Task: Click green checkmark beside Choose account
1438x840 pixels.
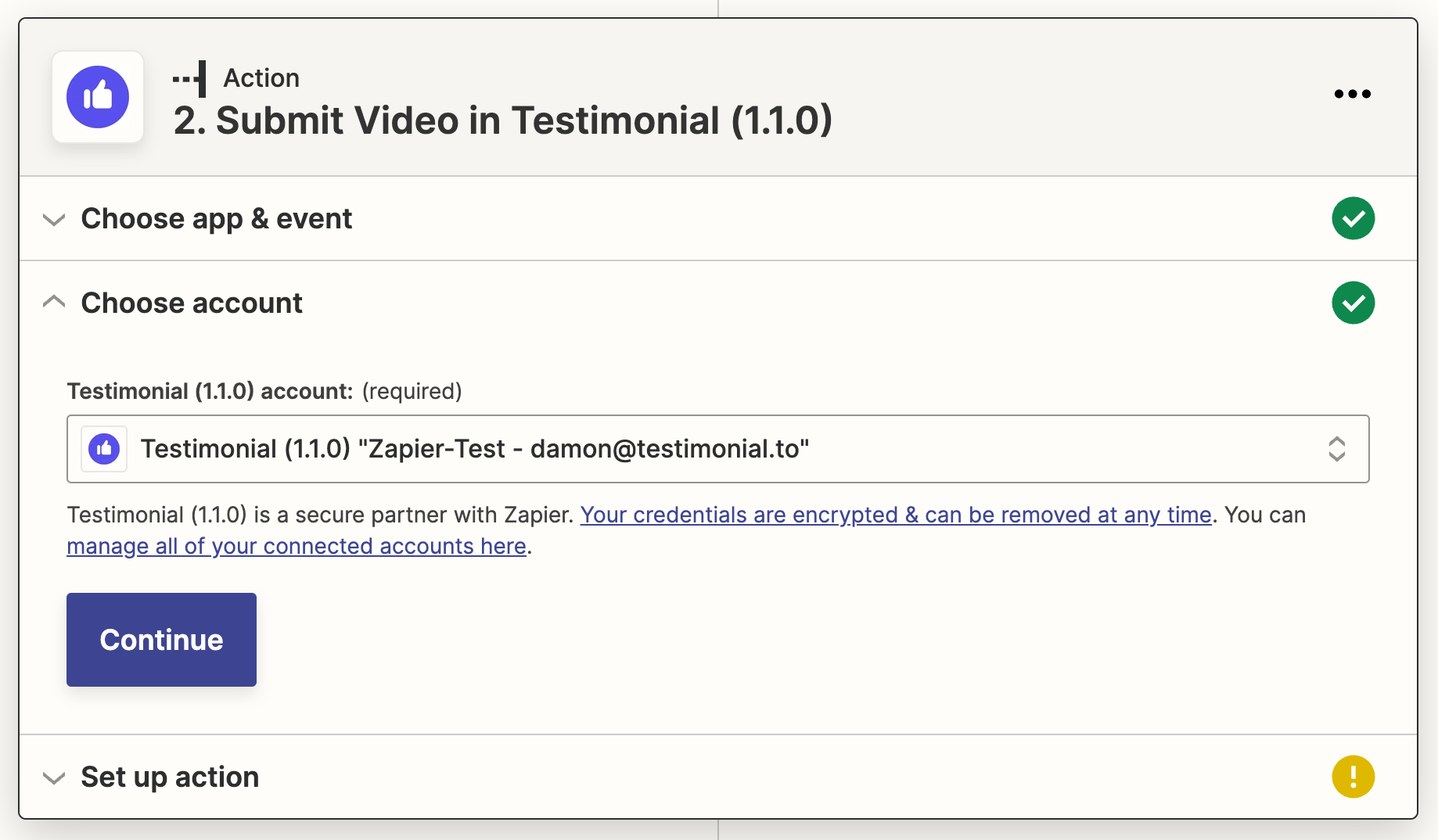Action: [1353, 303]
